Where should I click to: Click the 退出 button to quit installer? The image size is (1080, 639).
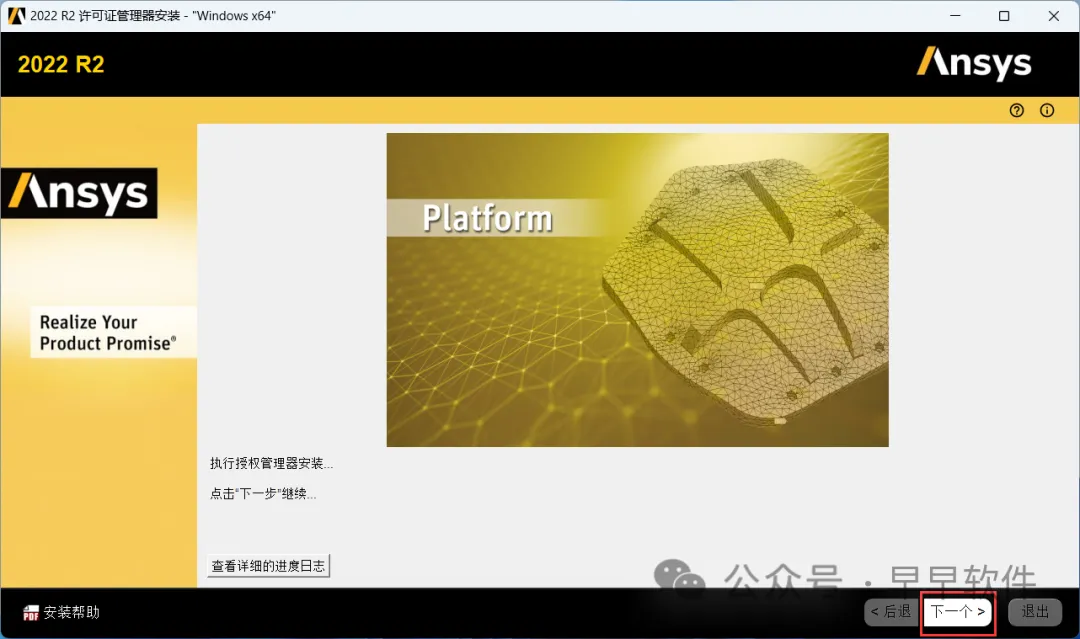[1035, 611]
